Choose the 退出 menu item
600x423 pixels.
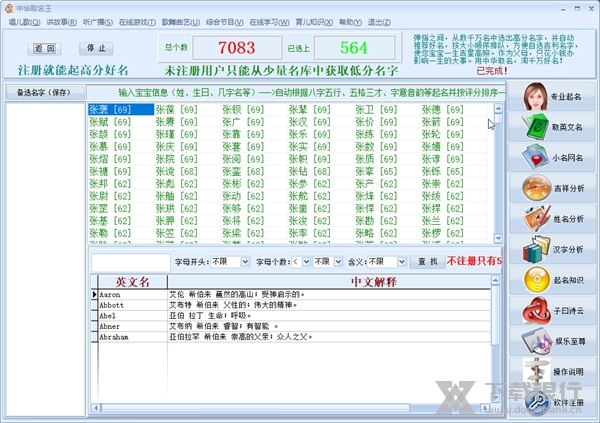379,22
